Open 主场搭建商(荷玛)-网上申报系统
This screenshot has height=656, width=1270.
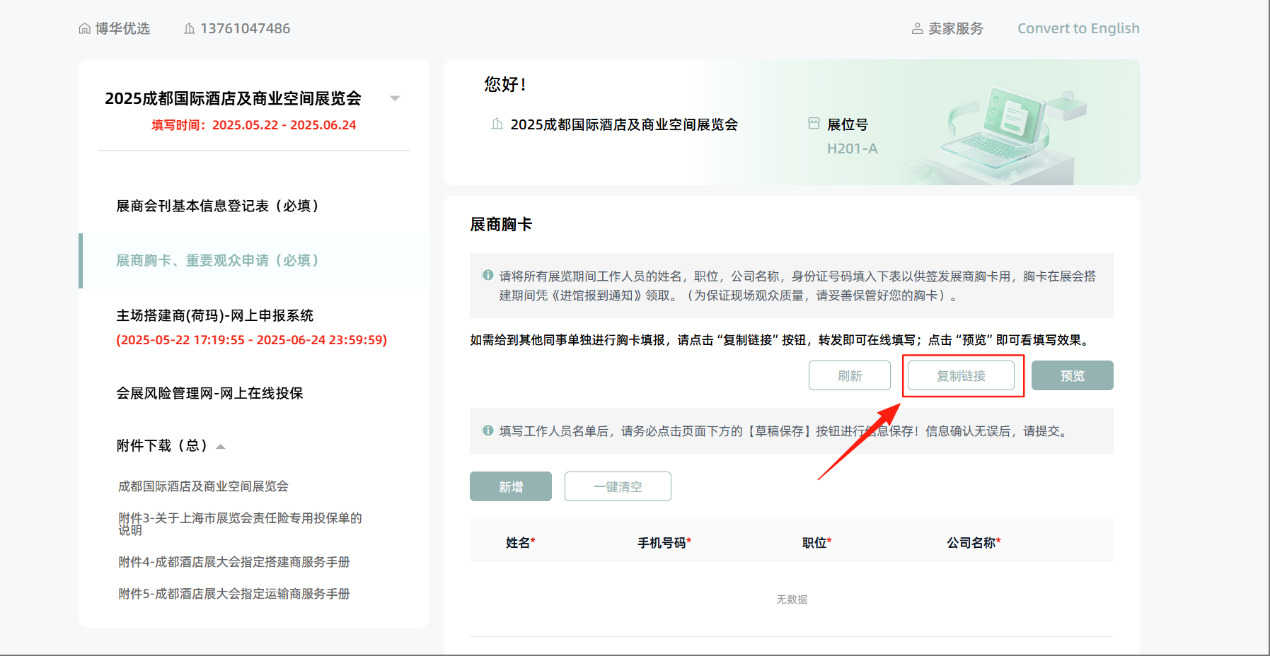pos(214,316)
